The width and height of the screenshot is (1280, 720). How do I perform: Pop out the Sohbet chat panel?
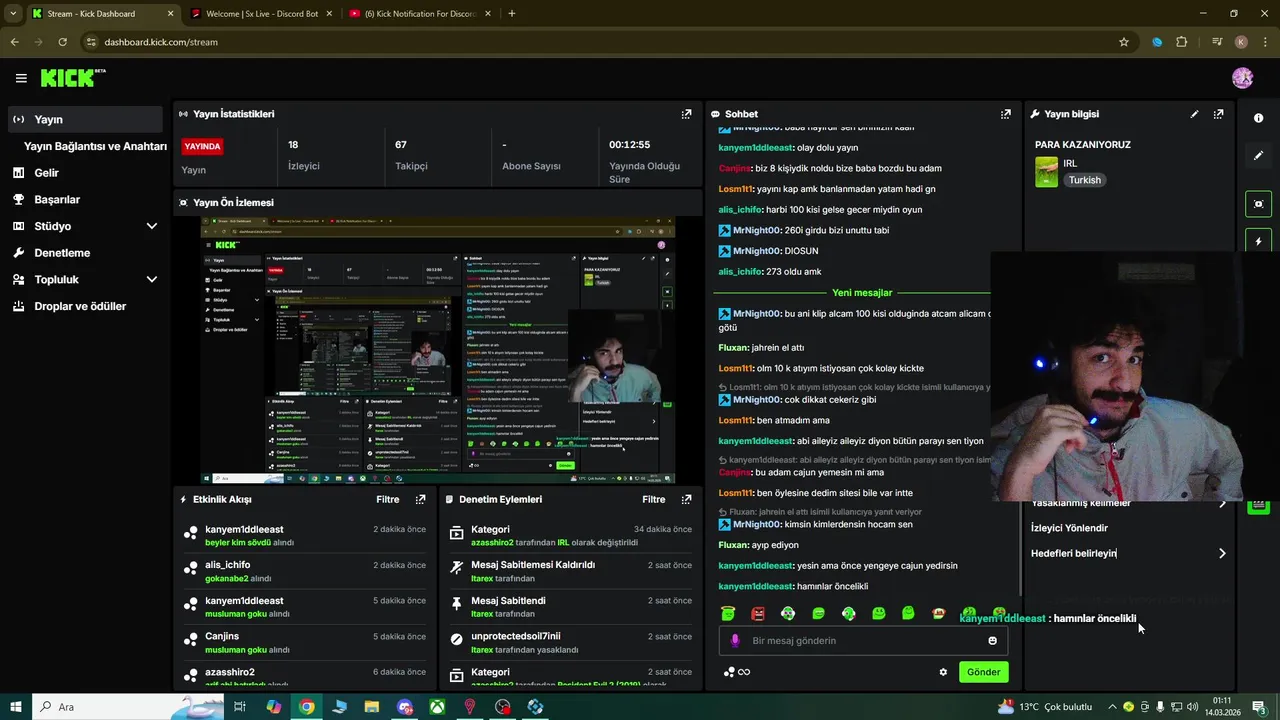coord(1005,114)
